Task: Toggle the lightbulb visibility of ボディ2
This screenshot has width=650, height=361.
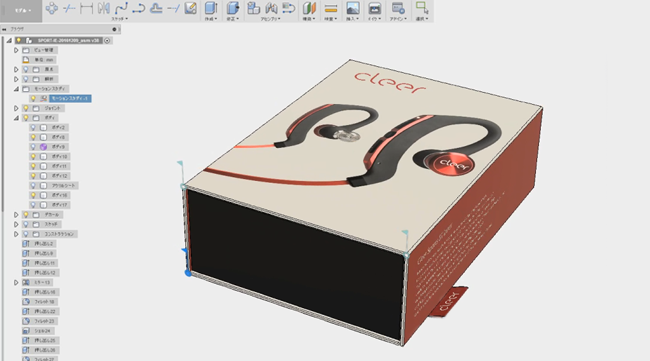Action: click(x=33, y=127)
